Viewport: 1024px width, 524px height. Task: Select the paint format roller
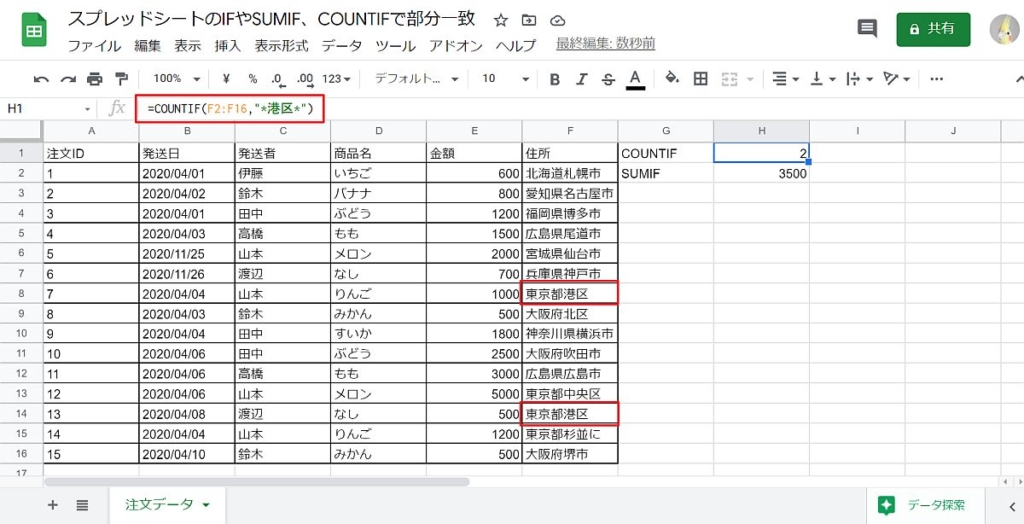coord(122,79)
